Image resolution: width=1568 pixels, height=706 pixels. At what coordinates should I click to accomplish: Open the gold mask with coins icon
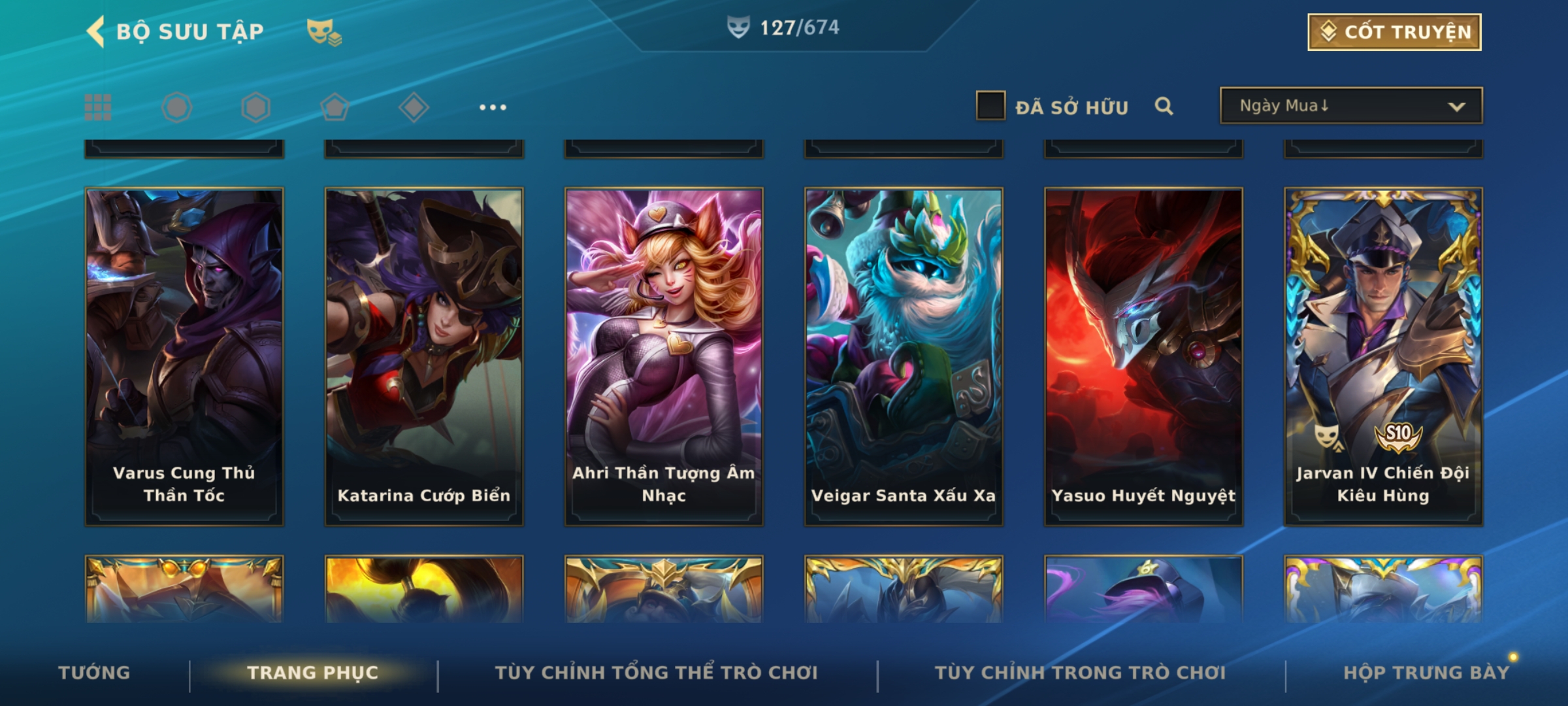324,32
